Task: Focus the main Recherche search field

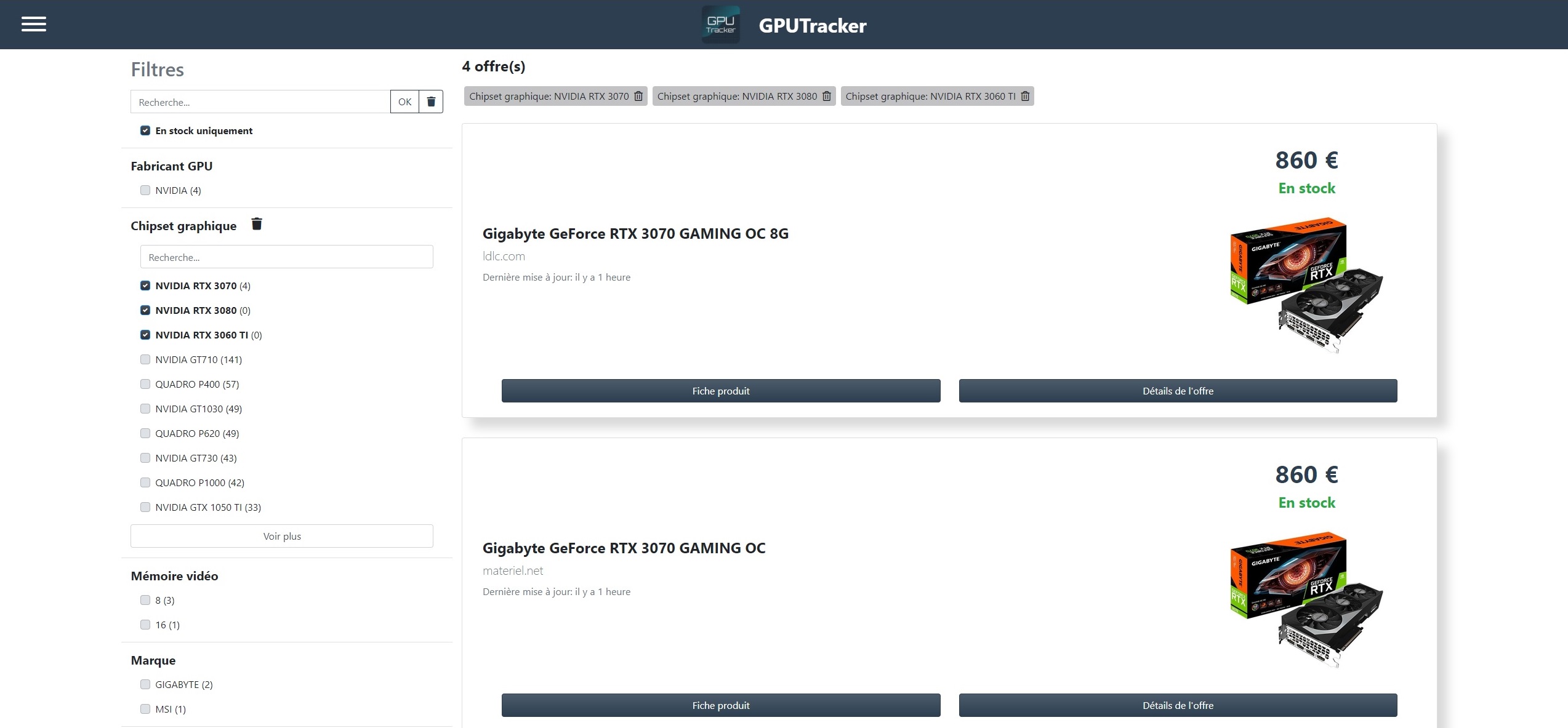Action: tap(260, 102)
